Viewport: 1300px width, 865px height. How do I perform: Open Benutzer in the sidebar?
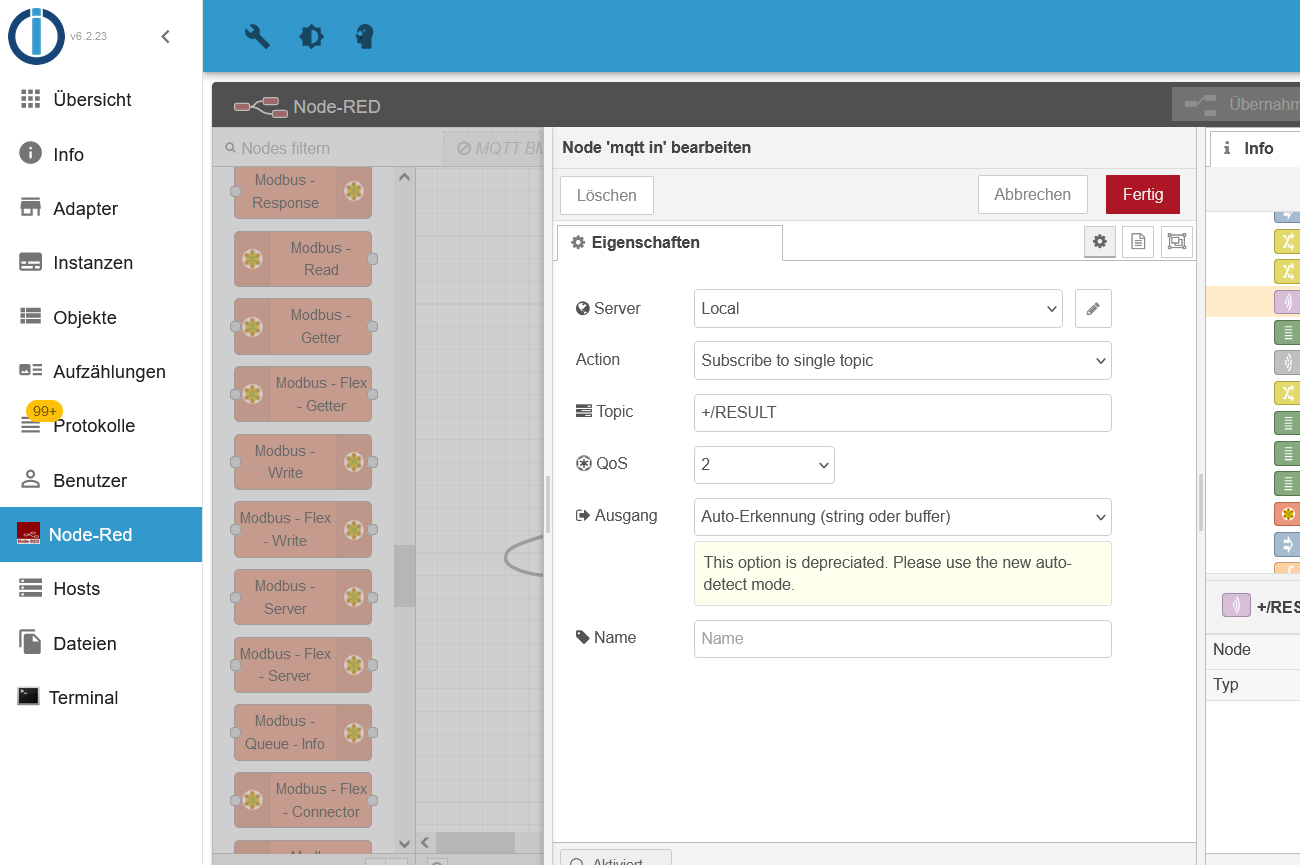coord(101,480)
